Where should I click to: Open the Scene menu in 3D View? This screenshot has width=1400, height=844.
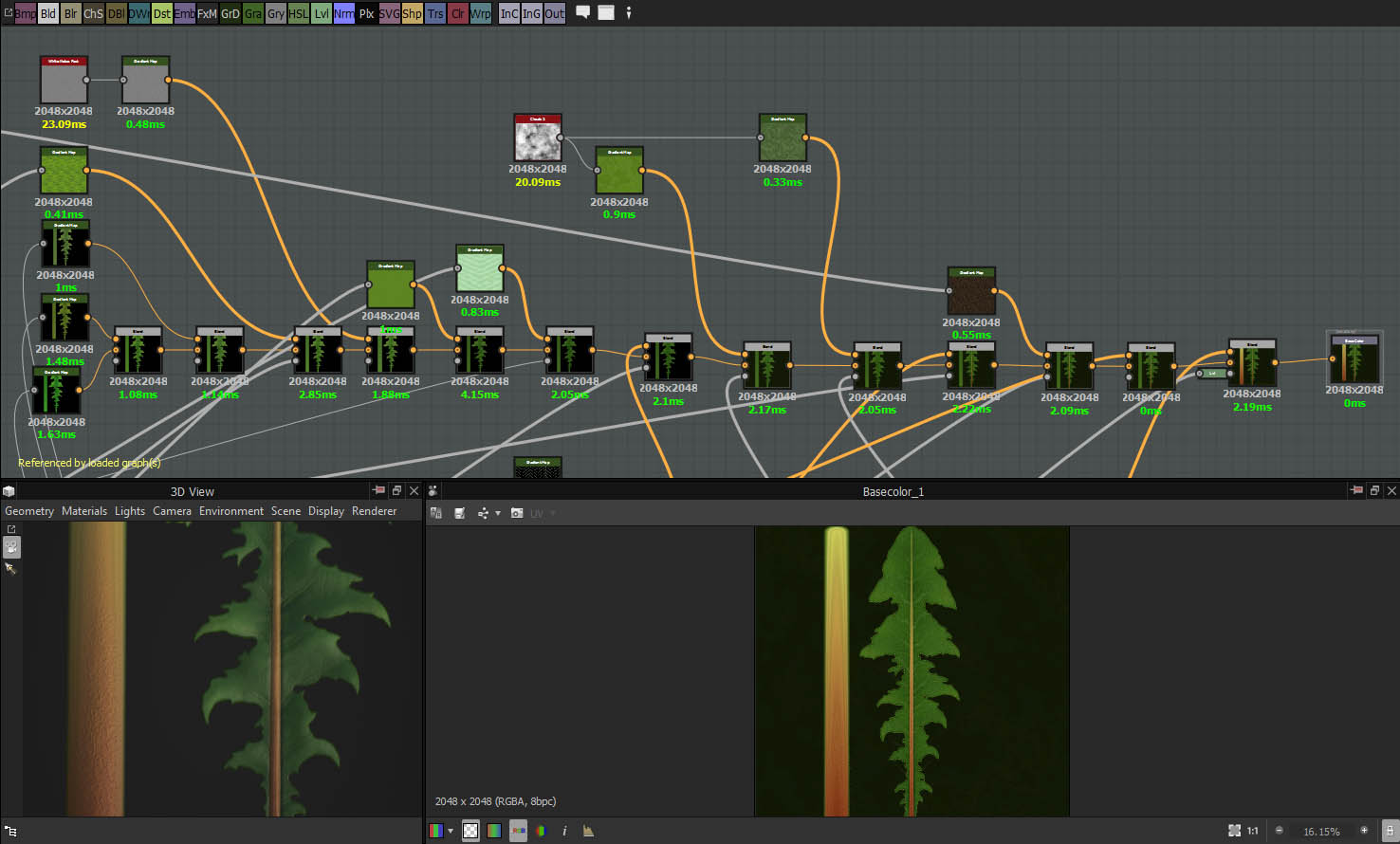[x=286, y=511]
